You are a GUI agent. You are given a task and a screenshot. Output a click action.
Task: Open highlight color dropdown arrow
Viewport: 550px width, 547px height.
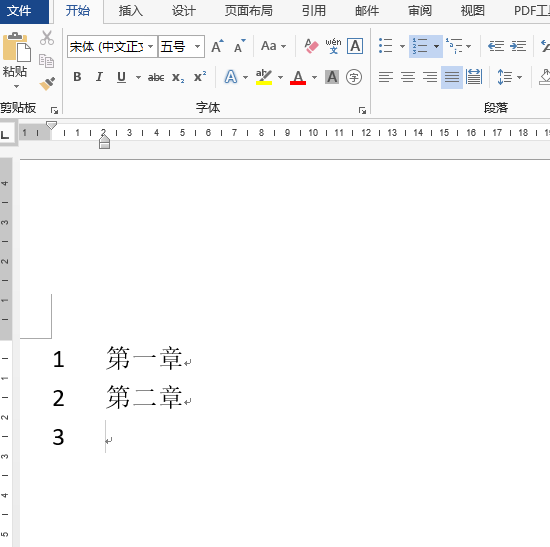(x=280, y=77)
